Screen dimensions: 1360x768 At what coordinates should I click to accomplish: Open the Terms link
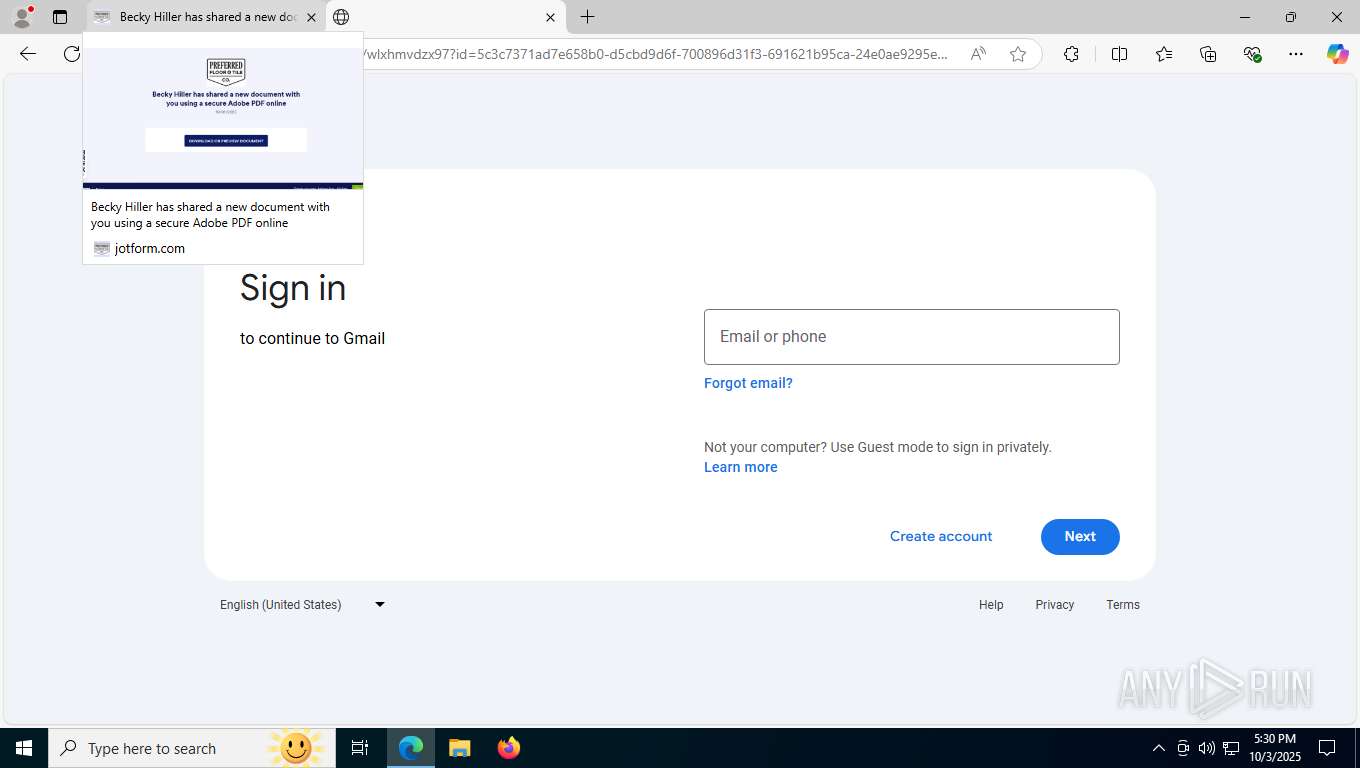point(1123,605)
